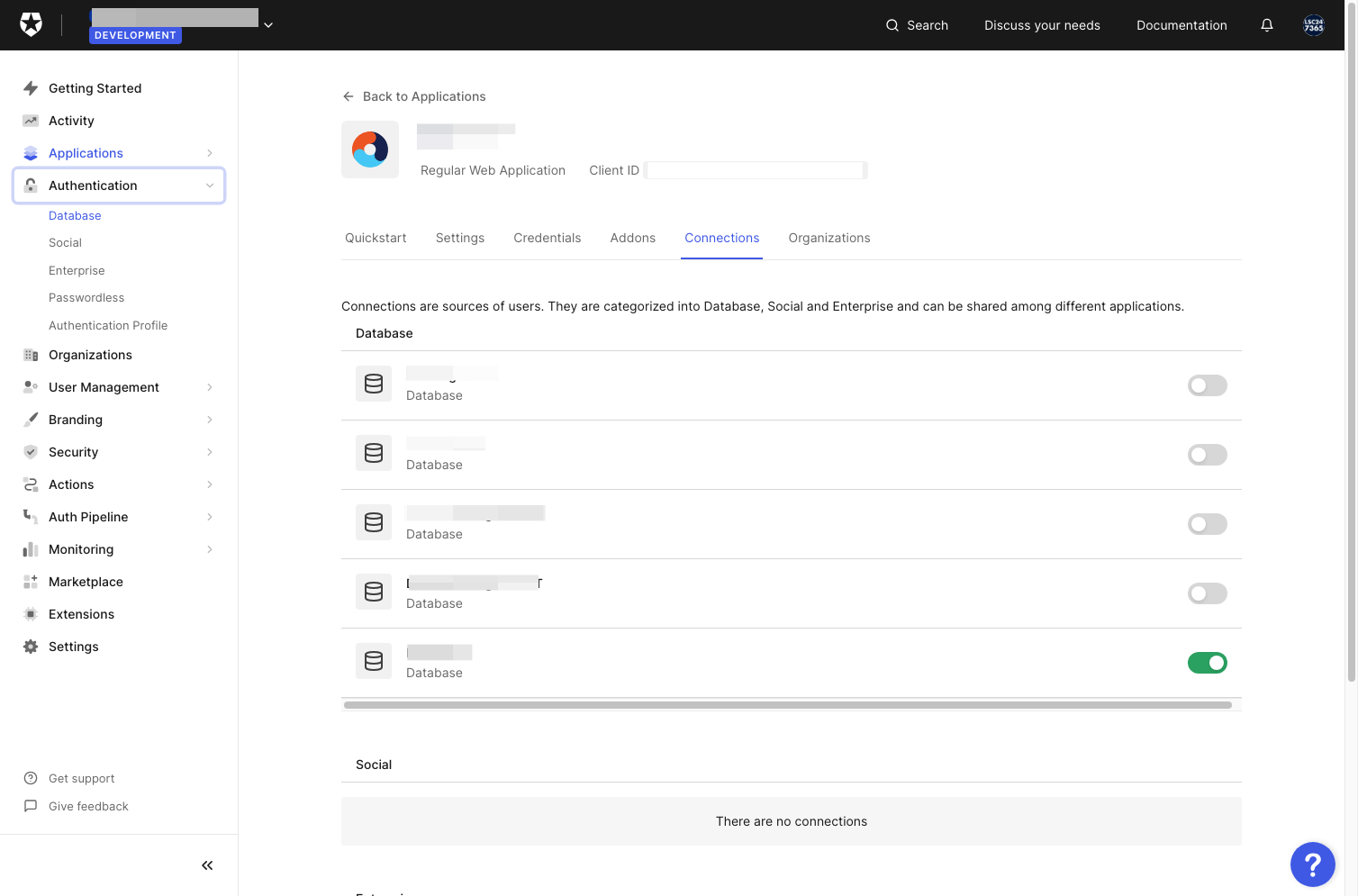Click the Branding brush icon

coord(31,420)
